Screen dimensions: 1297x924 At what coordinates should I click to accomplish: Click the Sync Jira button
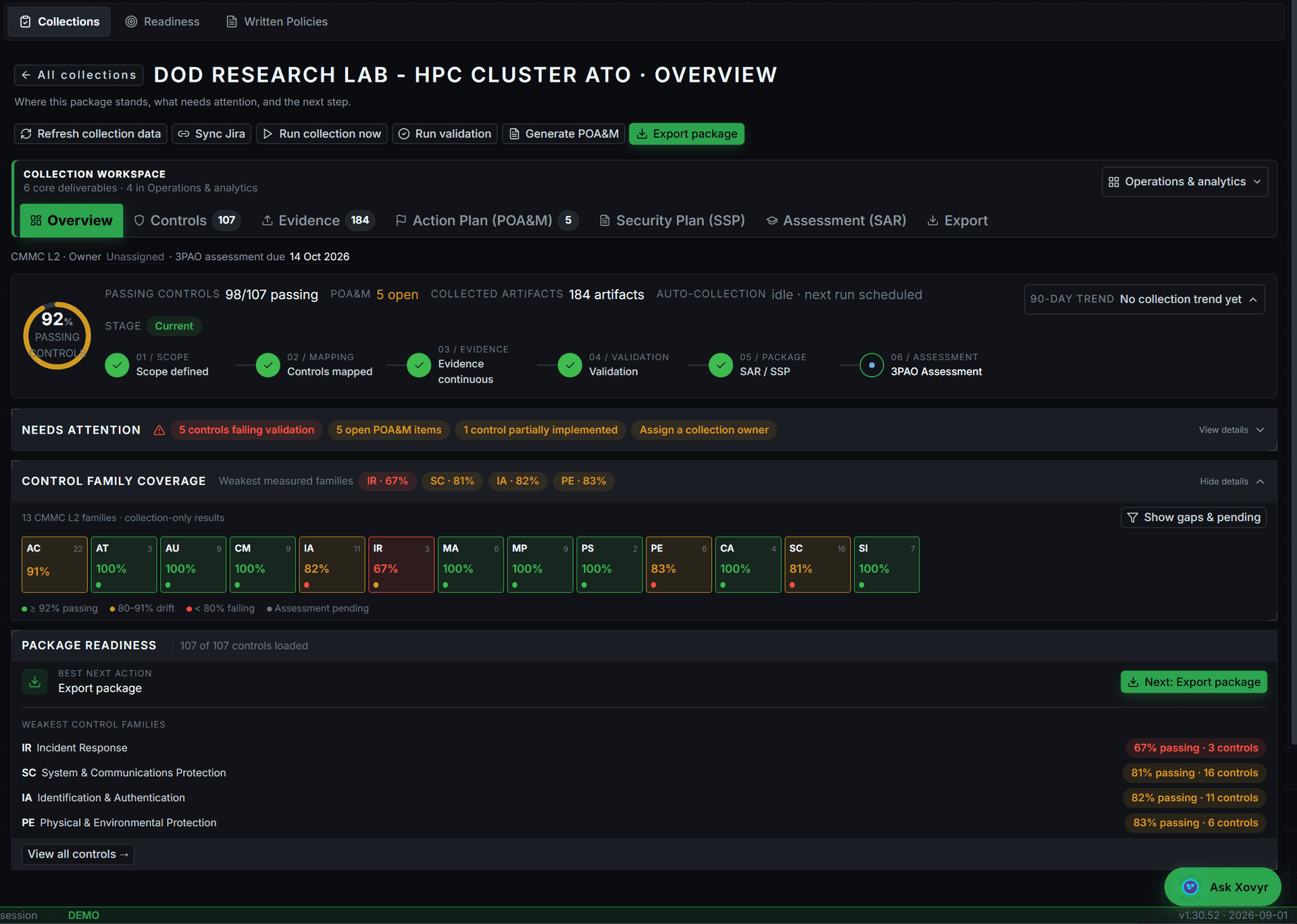pyautogui.click(x=211, y=134)
